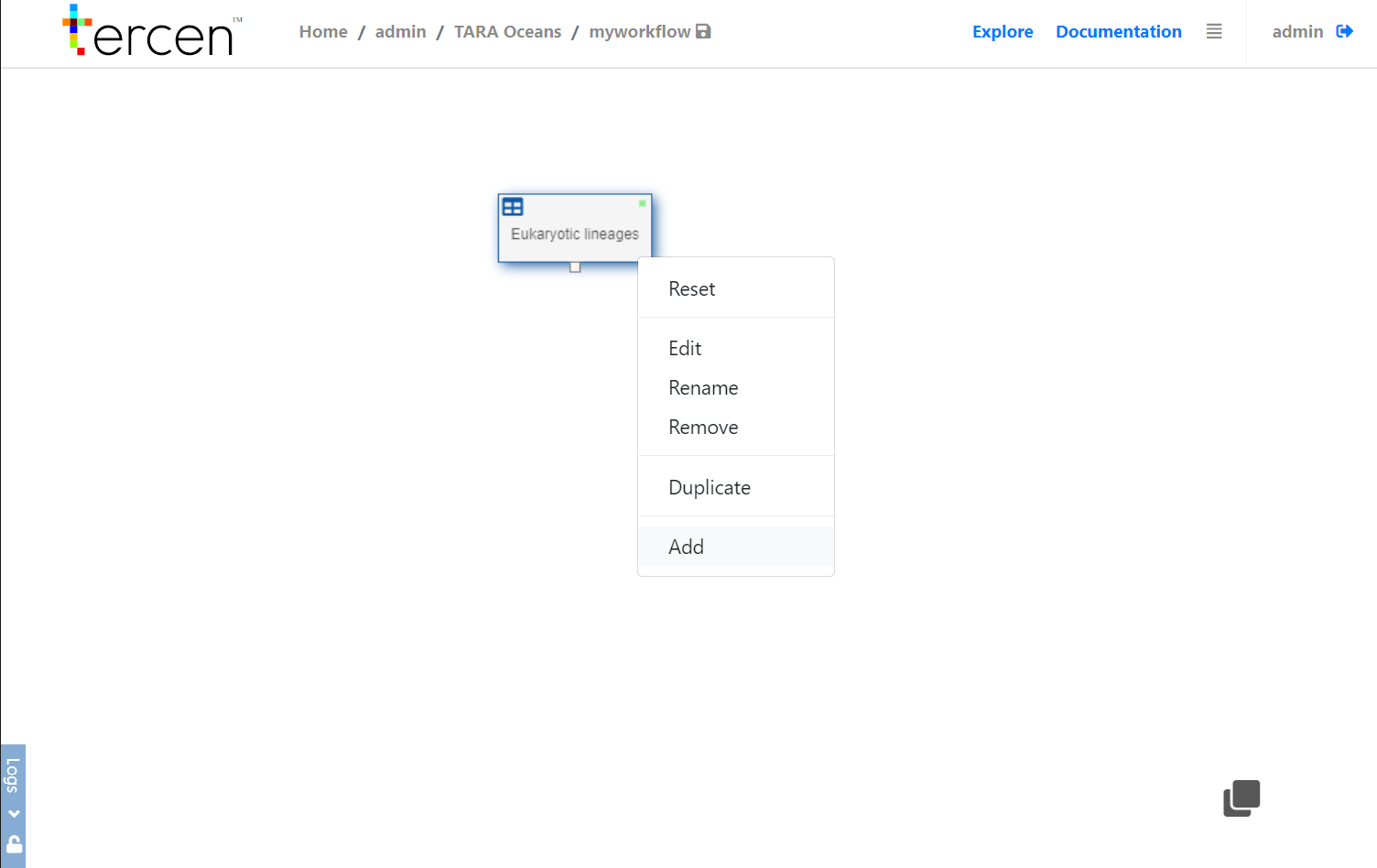Go to the Home breadcrumb

[x=323, y=32]
